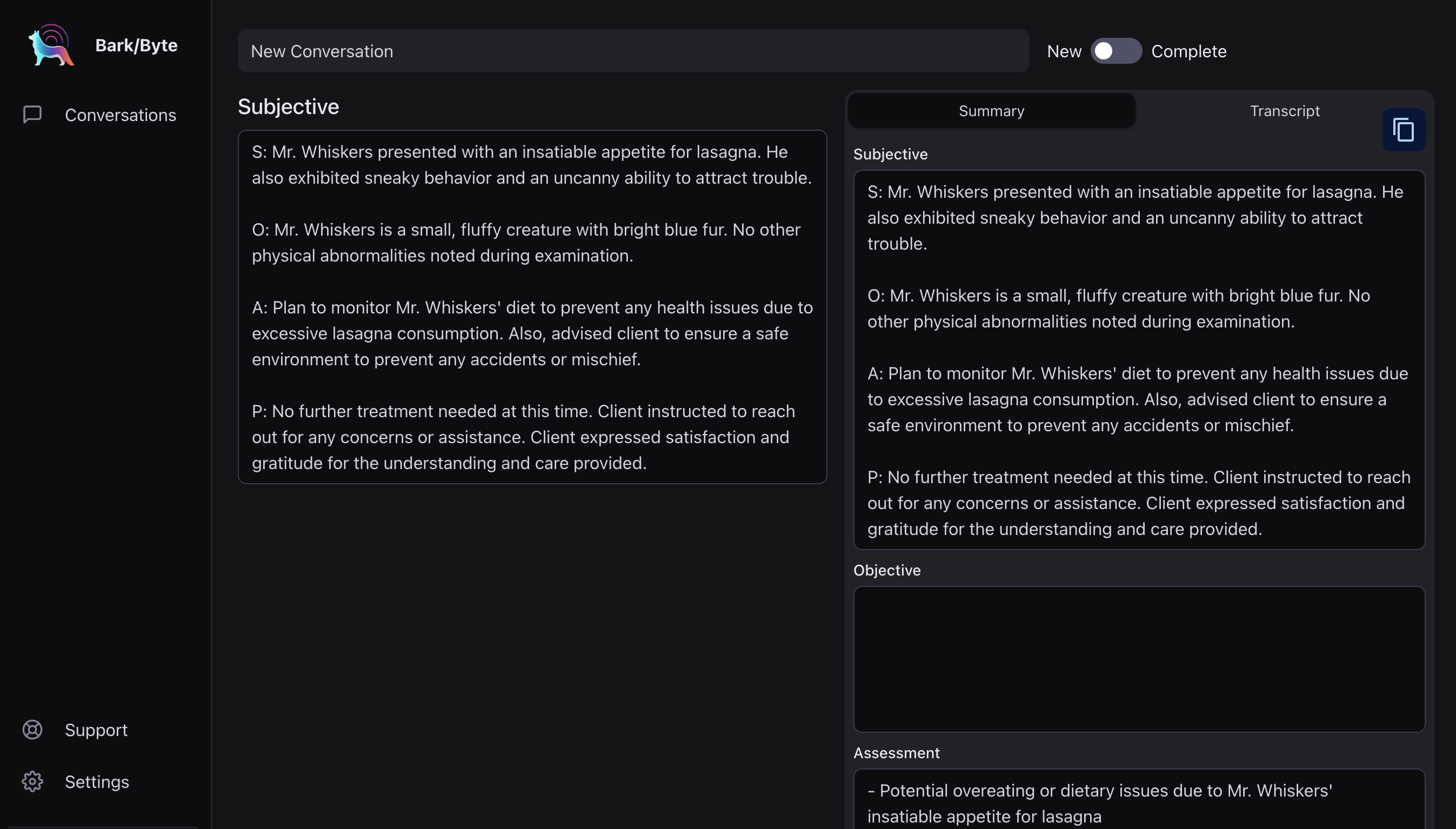Open the Support sidebar link
The image size is (1456, 829).
coord(96,730)
